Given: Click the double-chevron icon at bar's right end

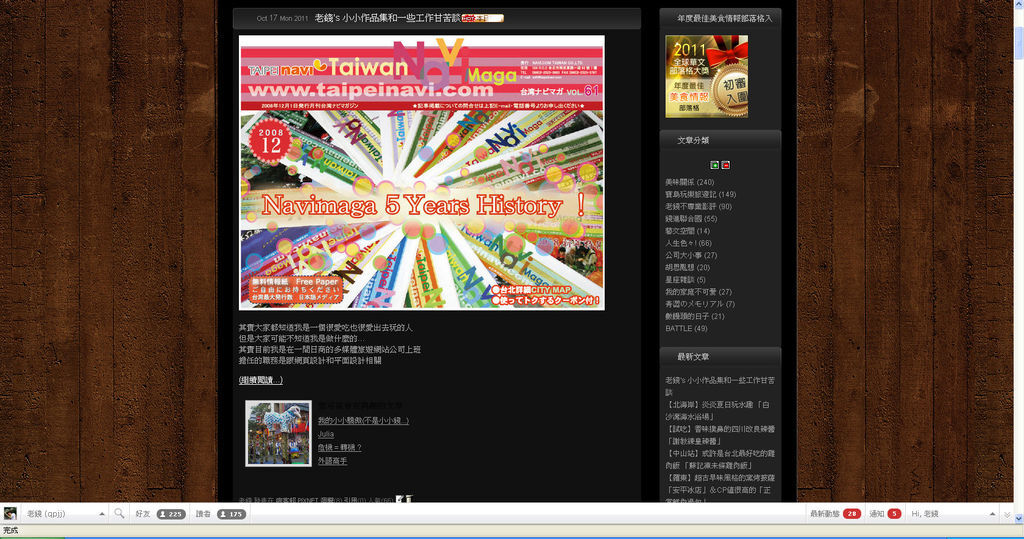Looking at the screenshot, I should tap(1007, 515).
